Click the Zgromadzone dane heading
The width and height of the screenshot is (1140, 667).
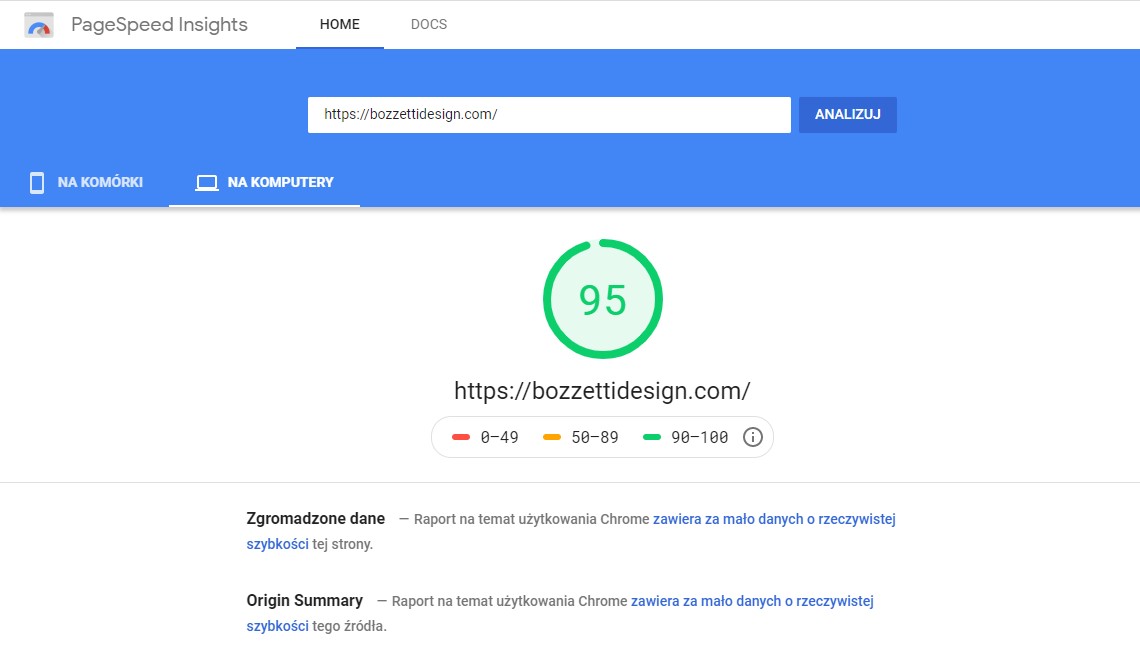pyautogui.click(x=316, y=519)
